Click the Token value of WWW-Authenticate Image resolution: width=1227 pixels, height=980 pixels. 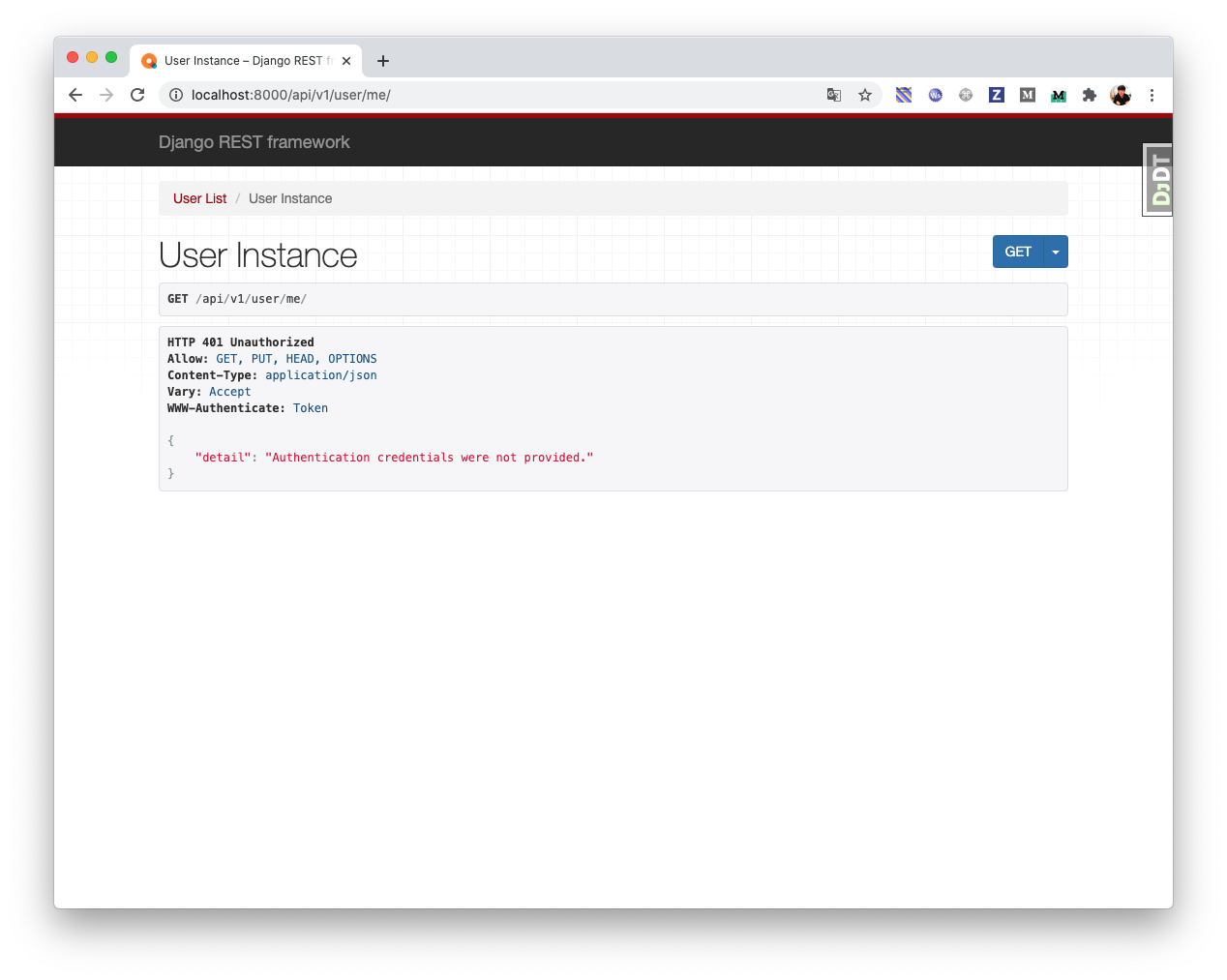point(311,408)
